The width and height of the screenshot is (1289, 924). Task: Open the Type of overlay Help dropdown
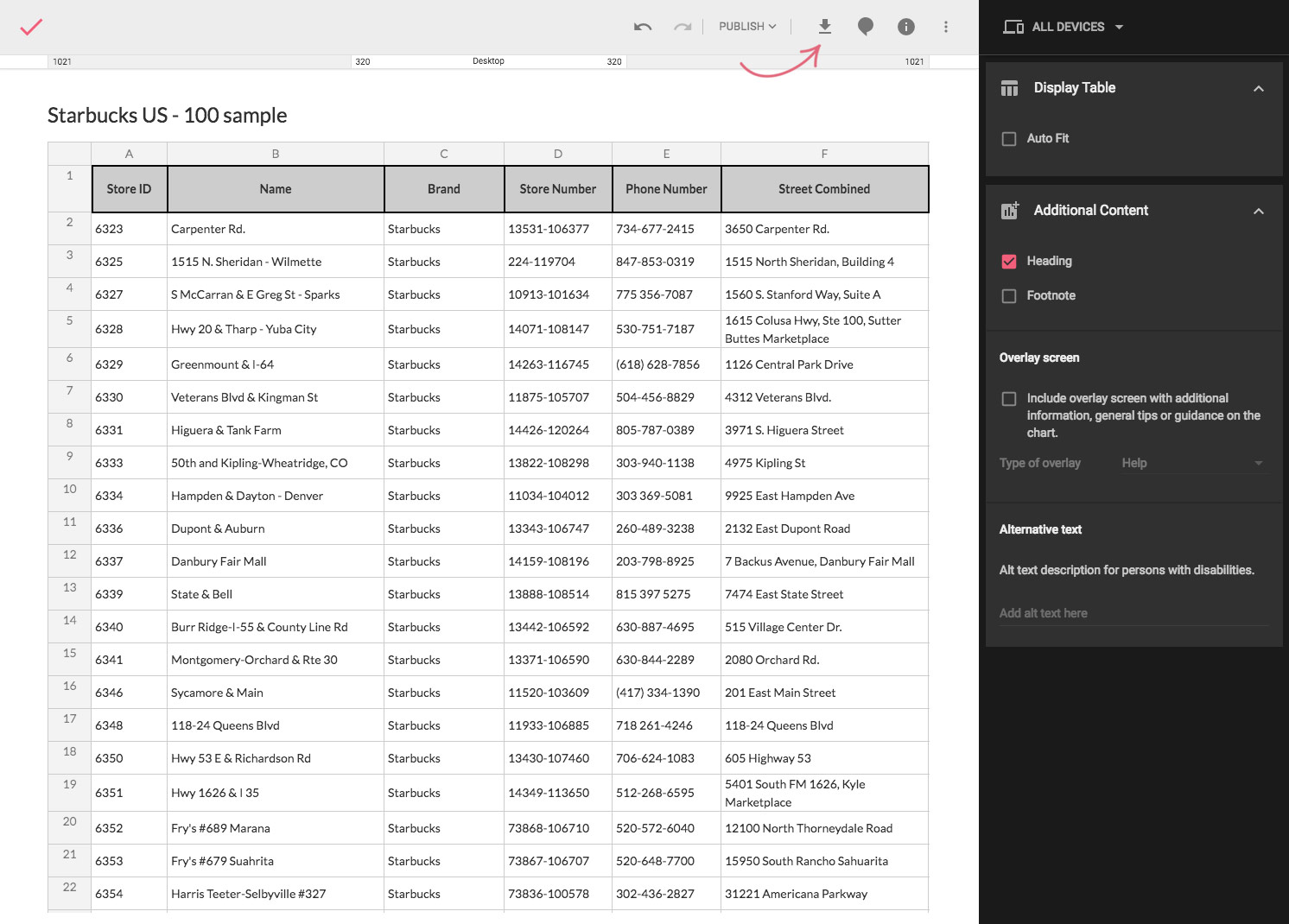click(1191, 464)
